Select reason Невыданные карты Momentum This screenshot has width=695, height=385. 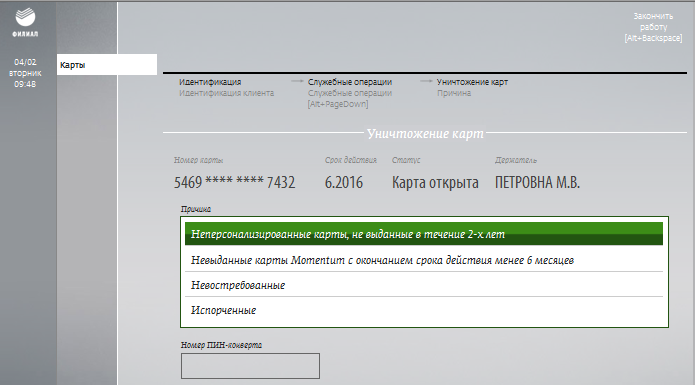(424, 260)
